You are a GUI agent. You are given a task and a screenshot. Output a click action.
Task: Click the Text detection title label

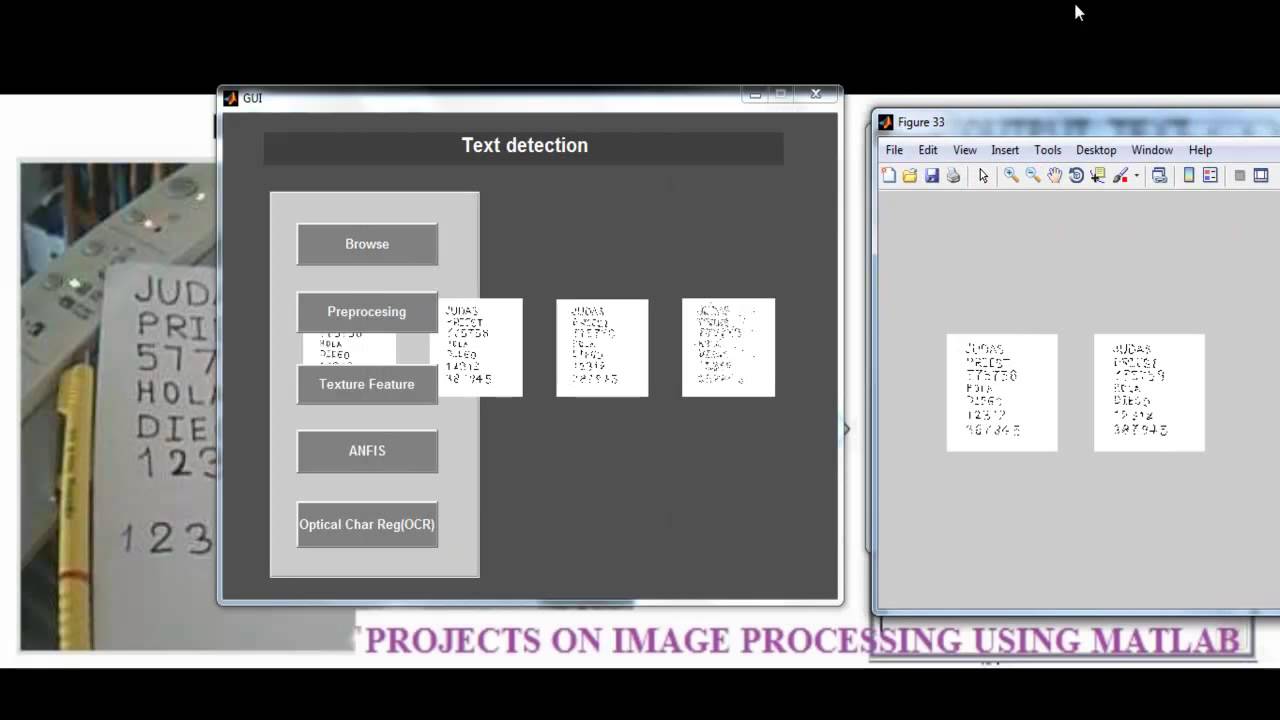pyautogui.click(x=524, y=145)
